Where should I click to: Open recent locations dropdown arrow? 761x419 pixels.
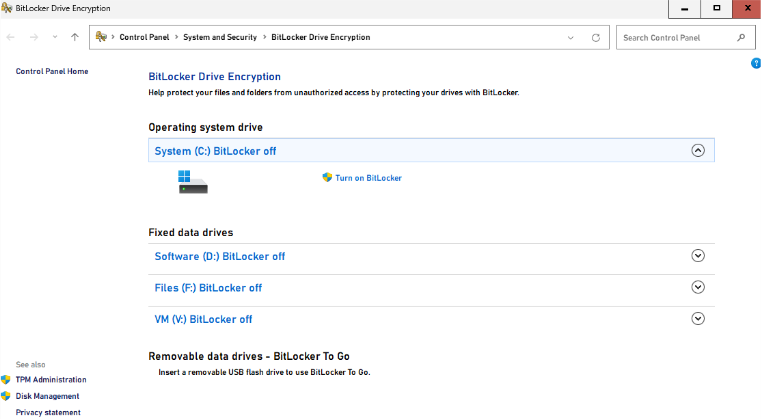(54, 38)
